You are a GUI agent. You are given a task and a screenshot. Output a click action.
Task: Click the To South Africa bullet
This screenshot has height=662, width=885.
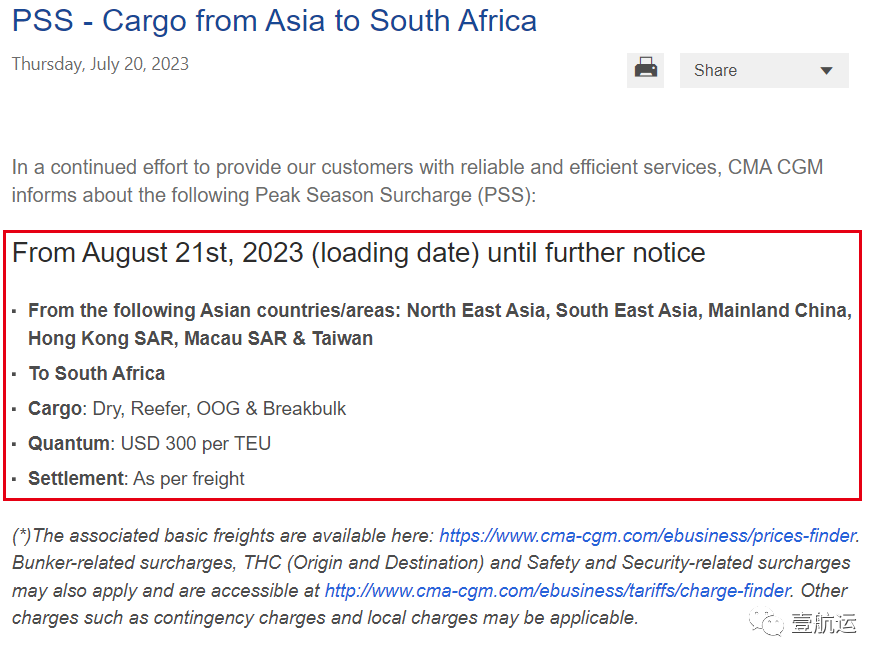click(97, 373)
